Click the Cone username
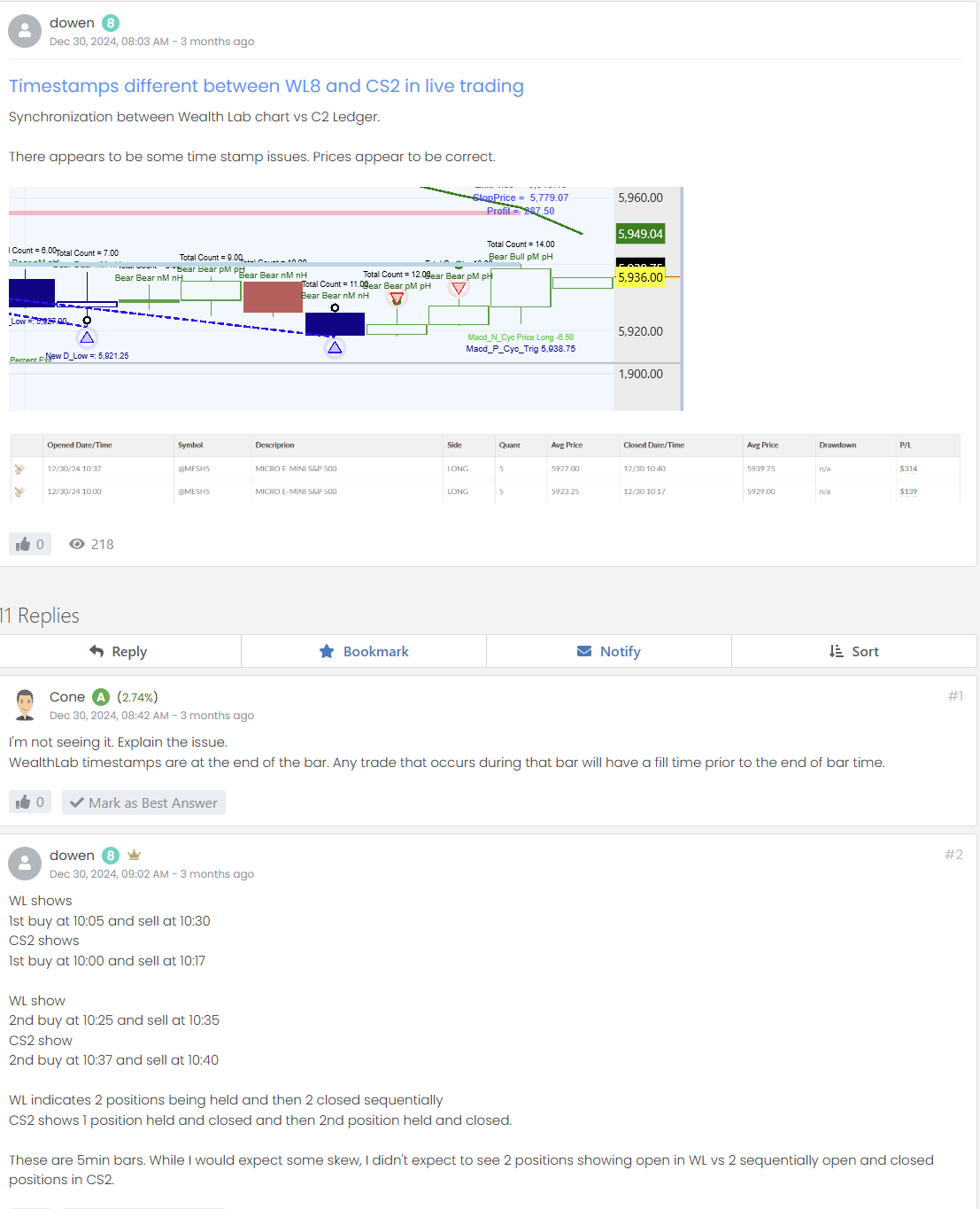This screenshot has height=1209, width=980. tap(67, 697)
